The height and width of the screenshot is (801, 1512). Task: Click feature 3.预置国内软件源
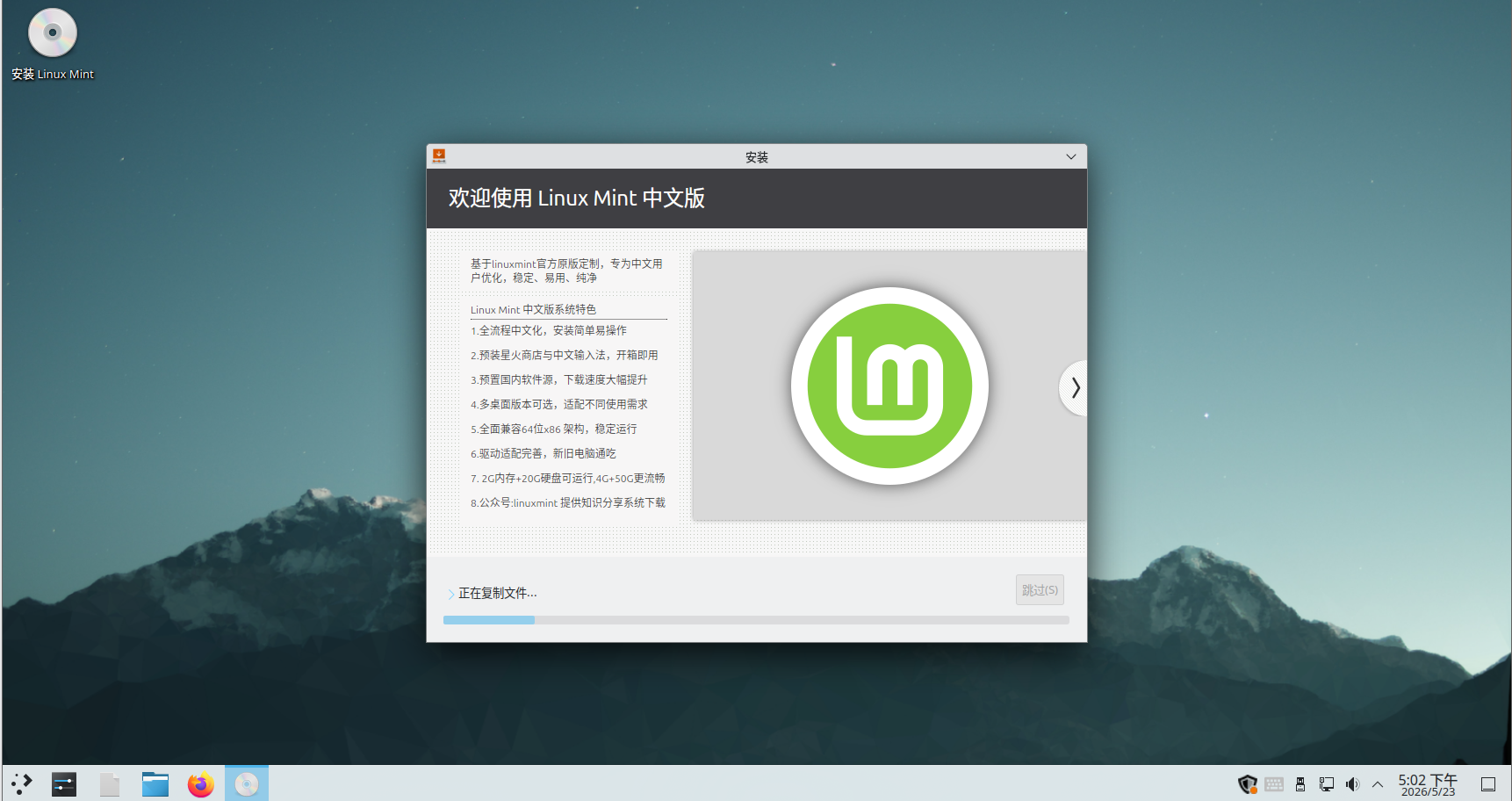click(559, 379)
